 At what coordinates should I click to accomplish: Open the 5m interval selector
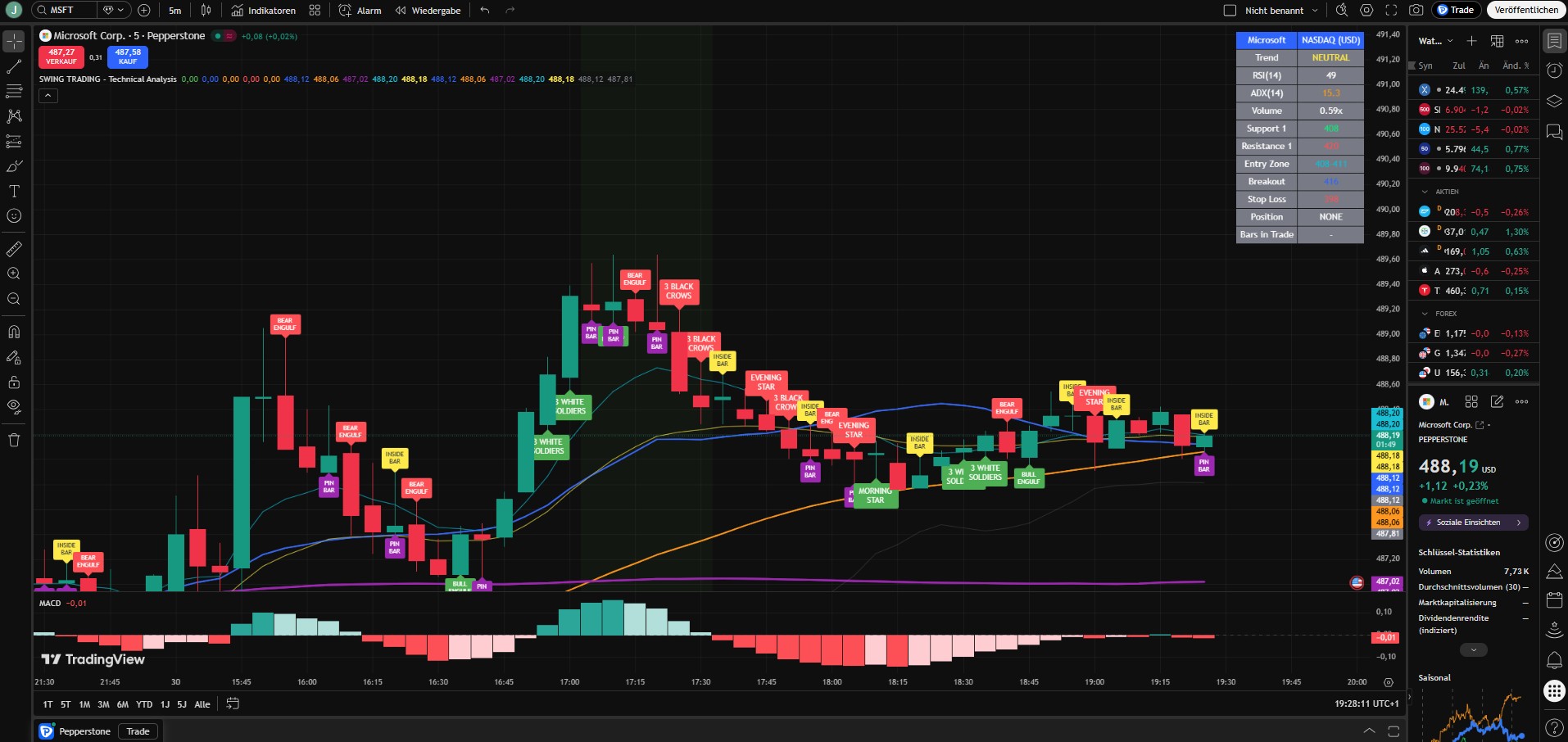click(x=174, y=11)
